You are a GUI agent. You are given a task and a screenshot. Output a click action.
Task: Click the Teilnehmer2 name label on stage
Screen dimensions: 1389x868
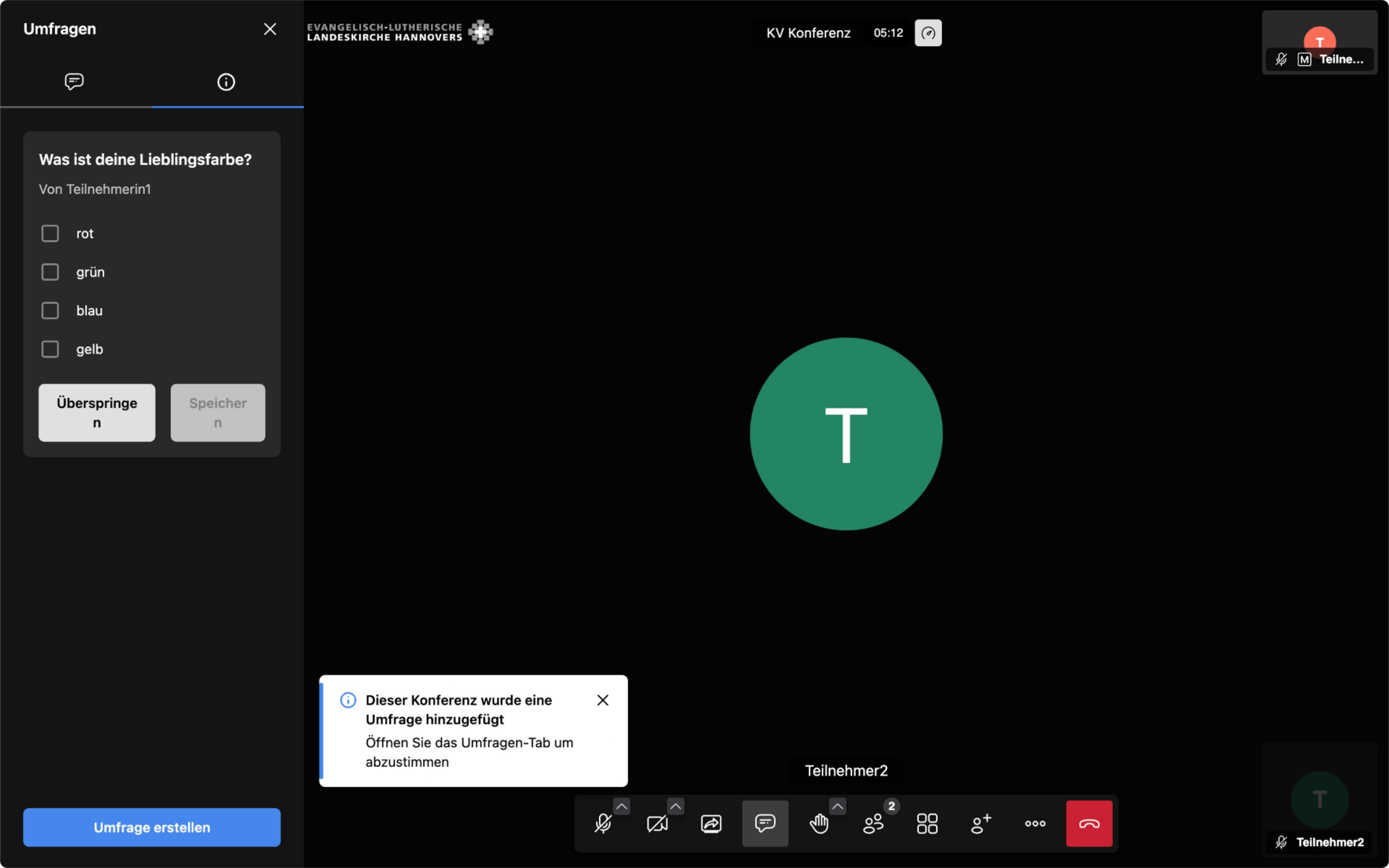click(846, 770)
